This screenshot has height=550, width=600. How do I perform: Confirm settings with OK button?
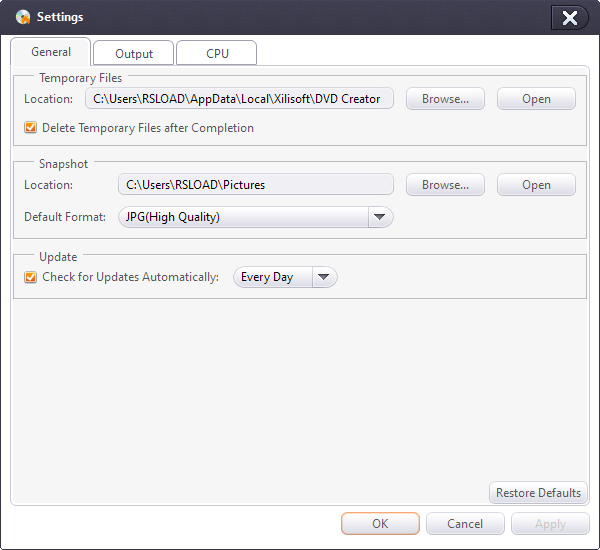click(380, 524)
